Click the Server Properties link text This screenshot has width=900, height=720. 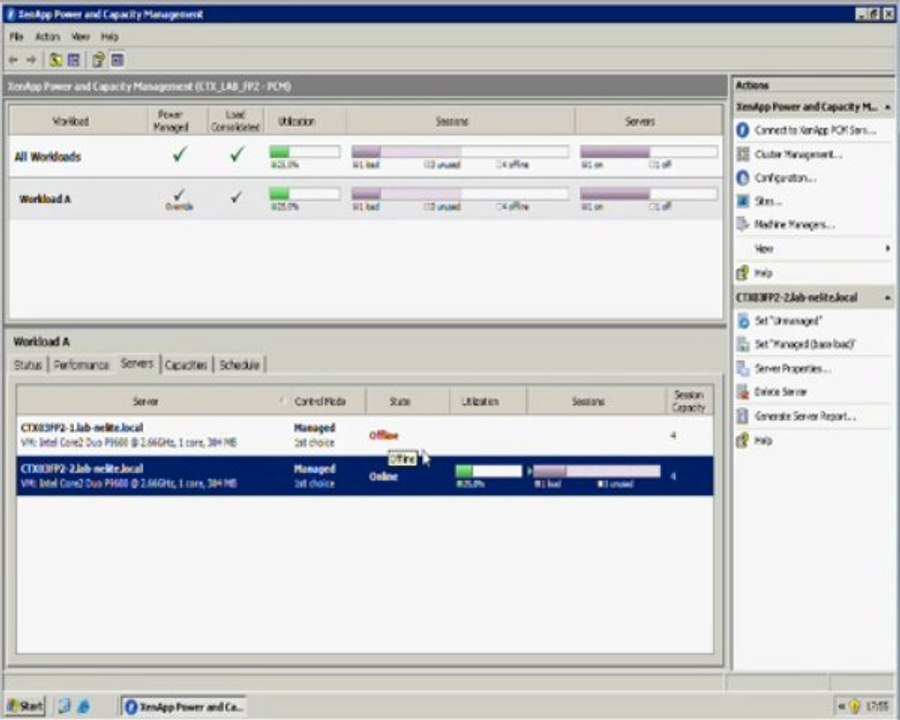point(793,369)
